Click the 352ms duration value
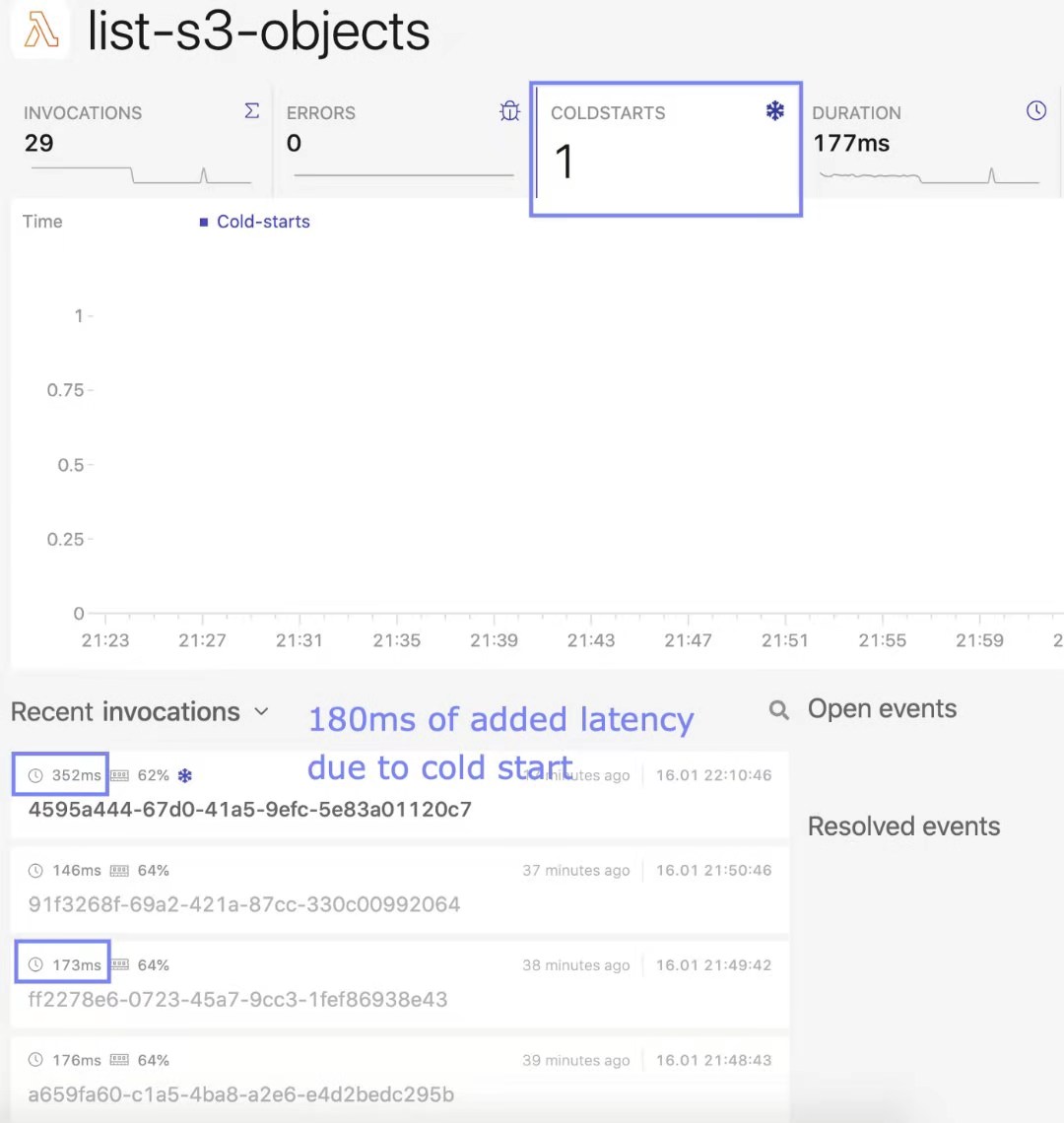Image resolution: width=1064 pixels, height=1123 pixels. pyautogui.click(x=77, y=775)
